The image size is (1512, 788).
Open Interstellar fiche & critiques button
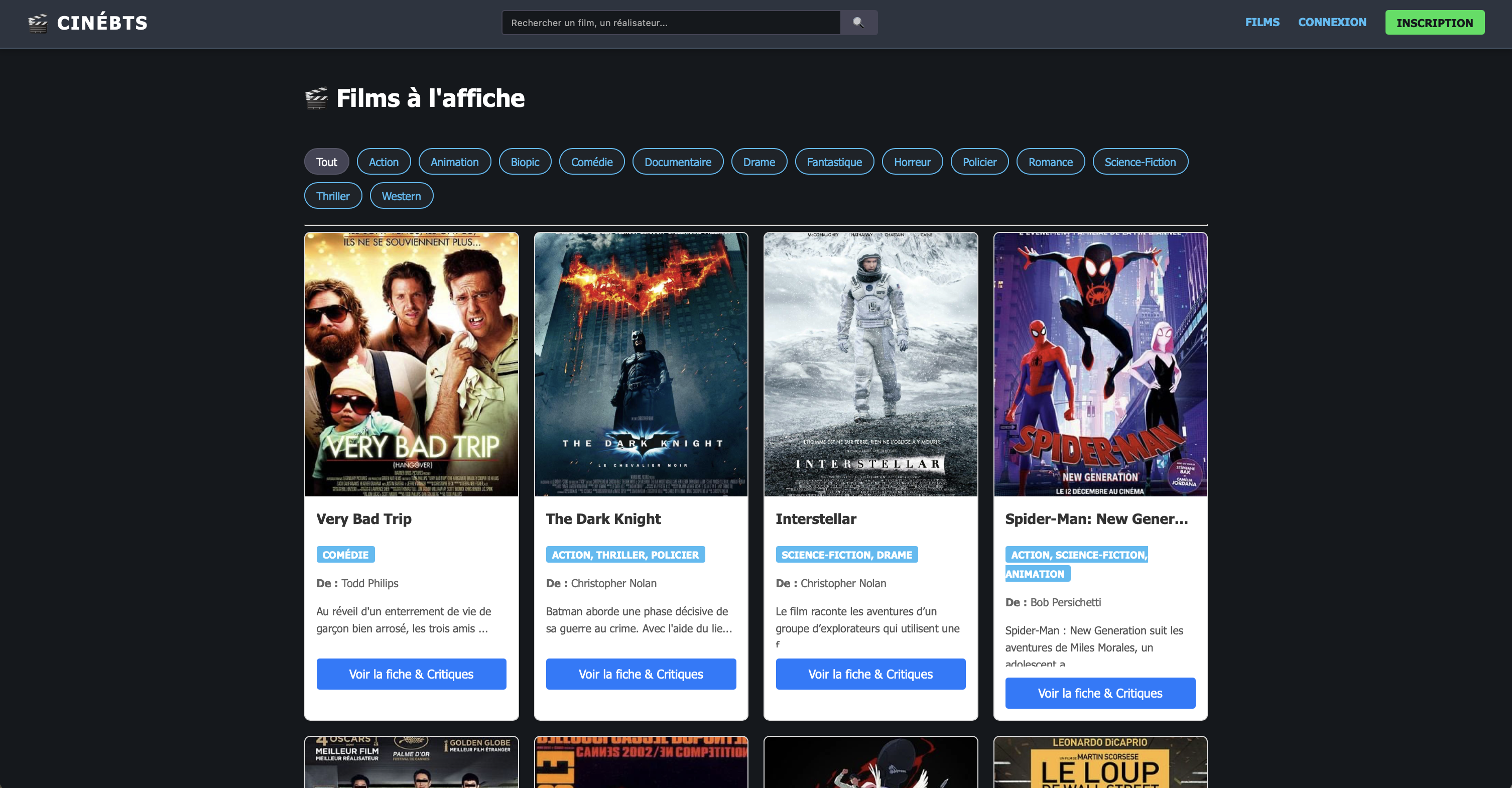(x=870, y=674)
